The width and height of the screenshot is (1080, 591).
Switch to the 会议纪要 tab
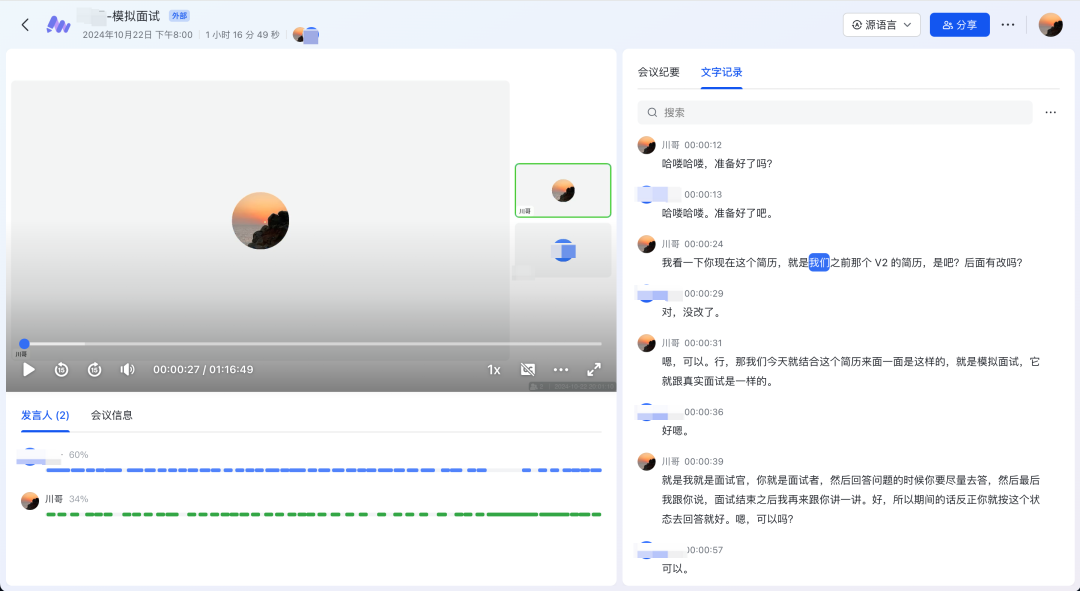tap(658, 72)
